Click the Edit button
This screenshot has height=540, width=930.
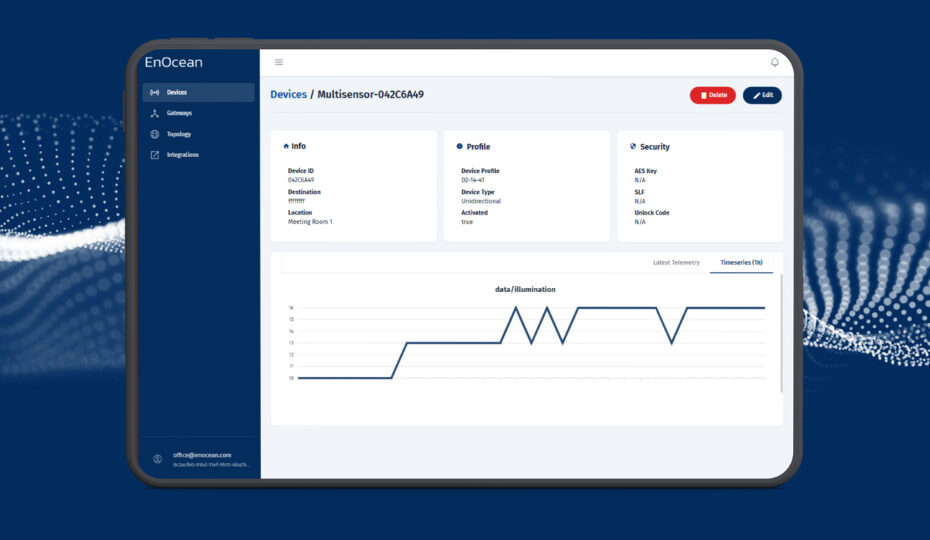coord(762,95)
